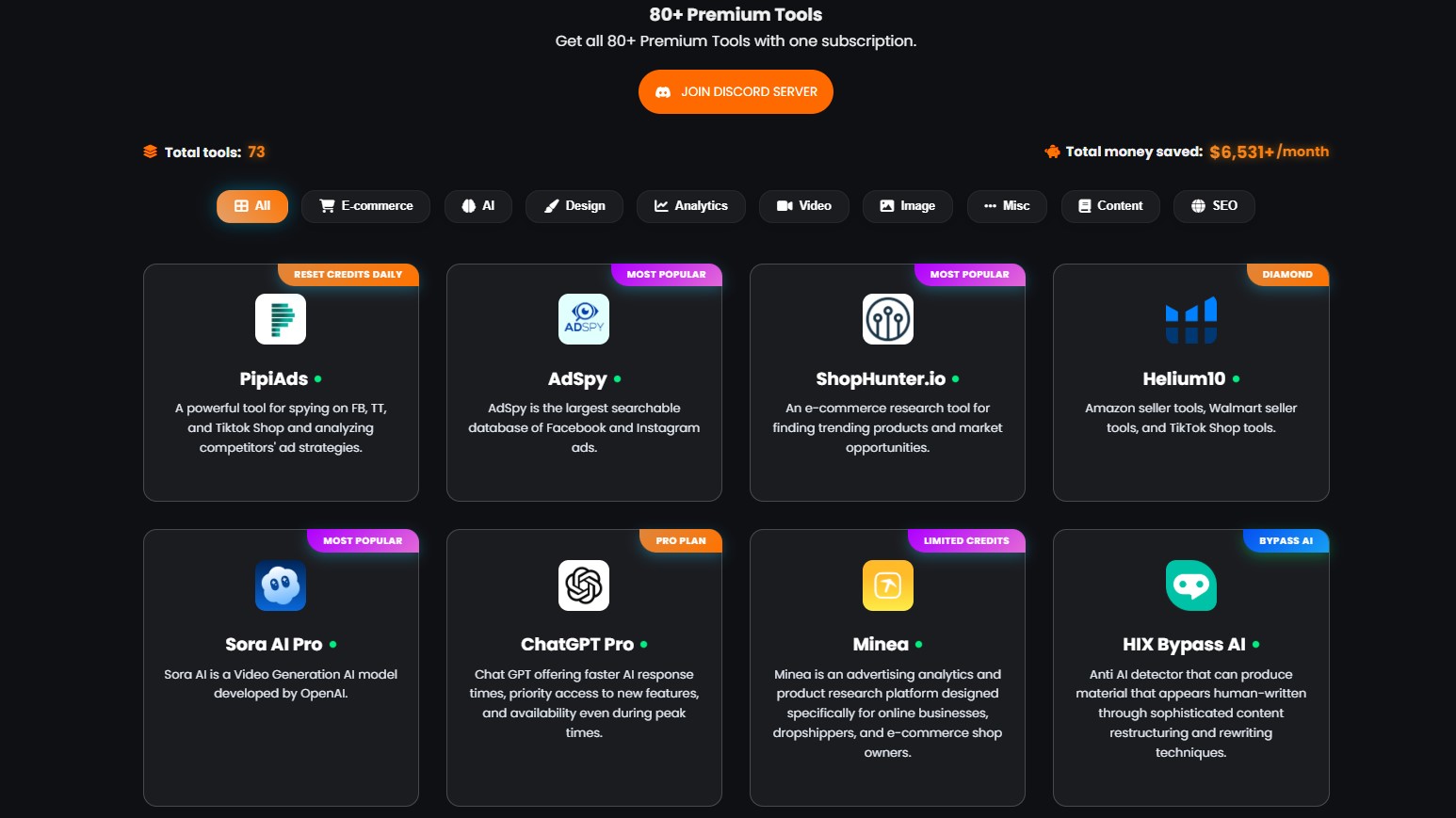The image size is (1456, 818).
Task: Click the HIX Bypass AI logo icon
Action: click(x=1190, y=585)
